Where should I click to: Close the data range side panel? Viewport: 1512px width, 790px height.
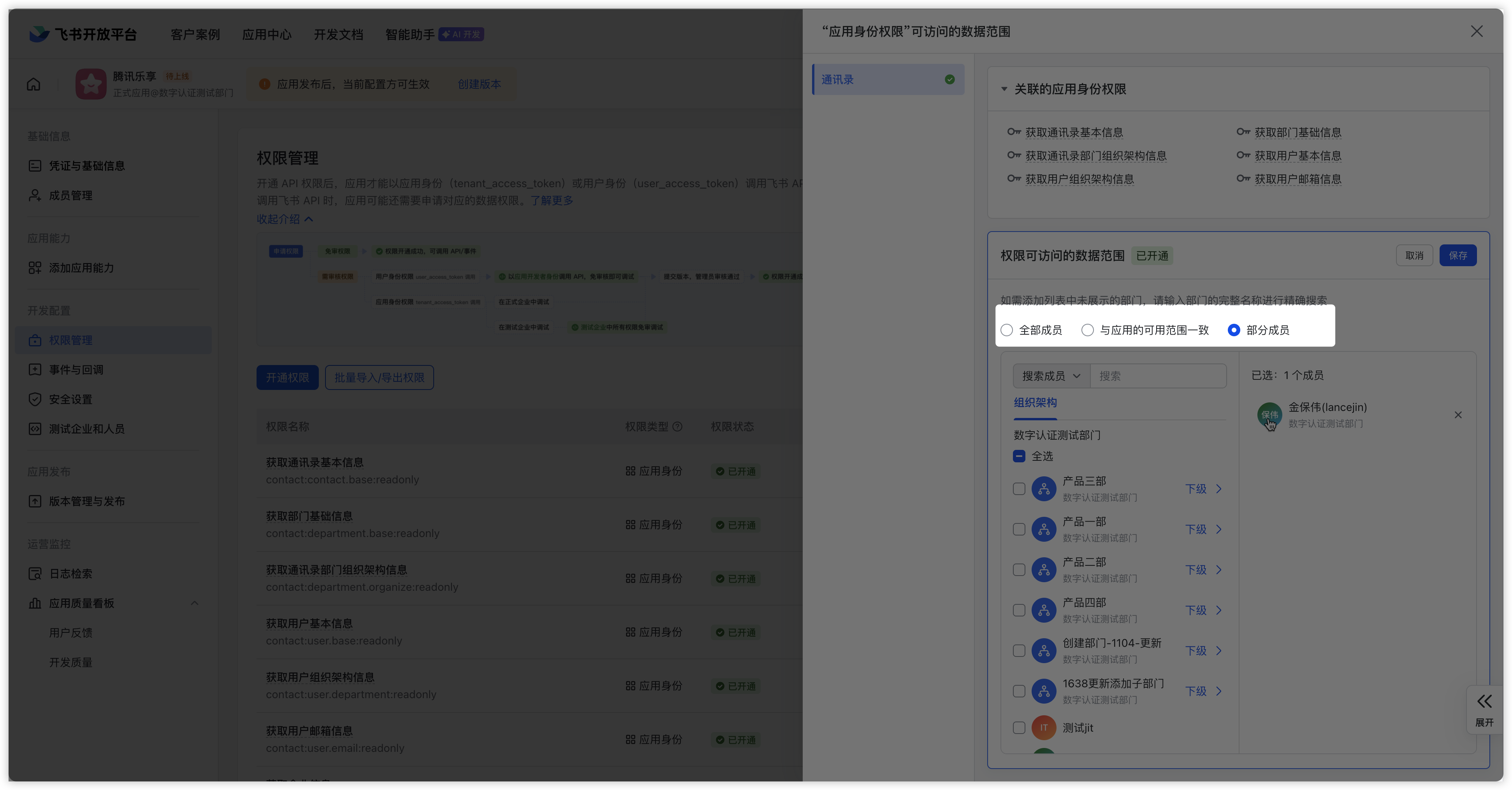(x=1476, y=32)
